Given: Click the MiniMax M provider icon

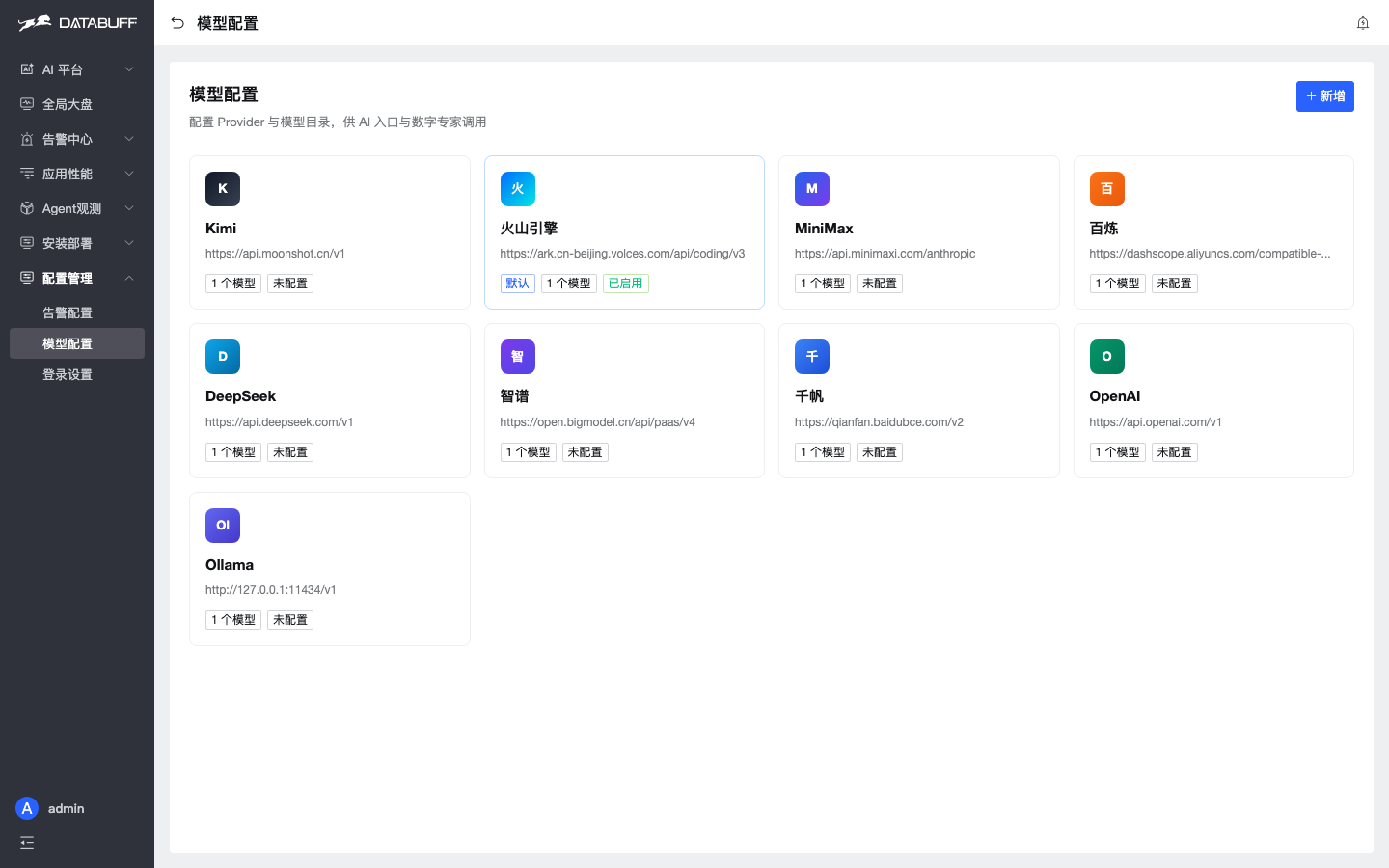Looking at the screenshot, I should pyautogui.click(x=812, y=189).
